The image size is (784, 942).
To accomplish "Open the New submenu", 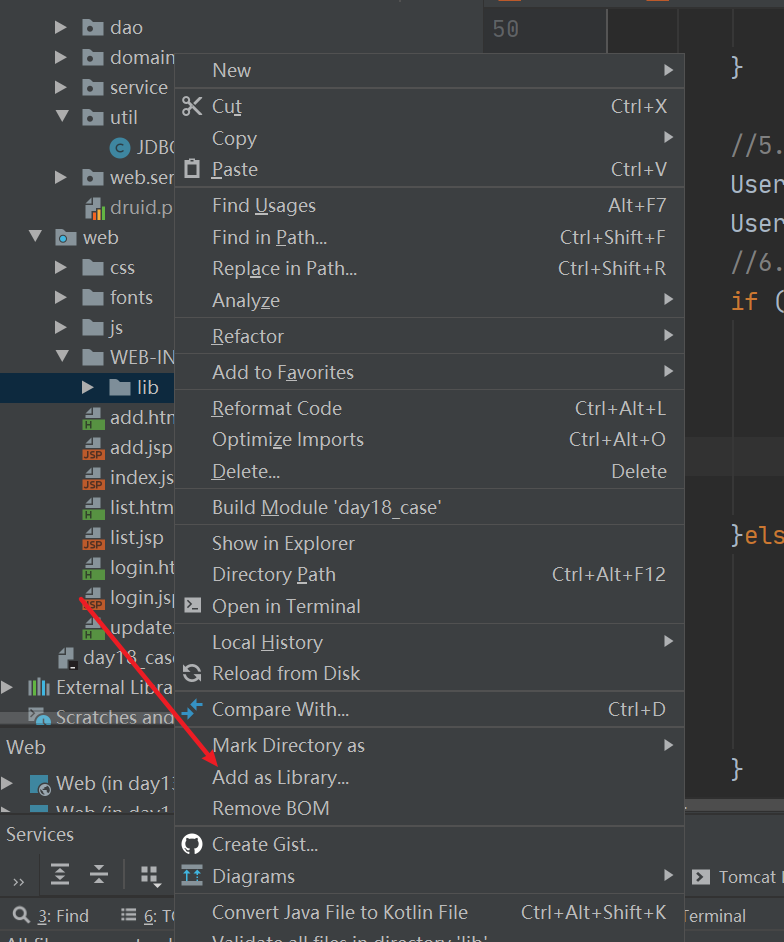I will (x=430, y=70).
